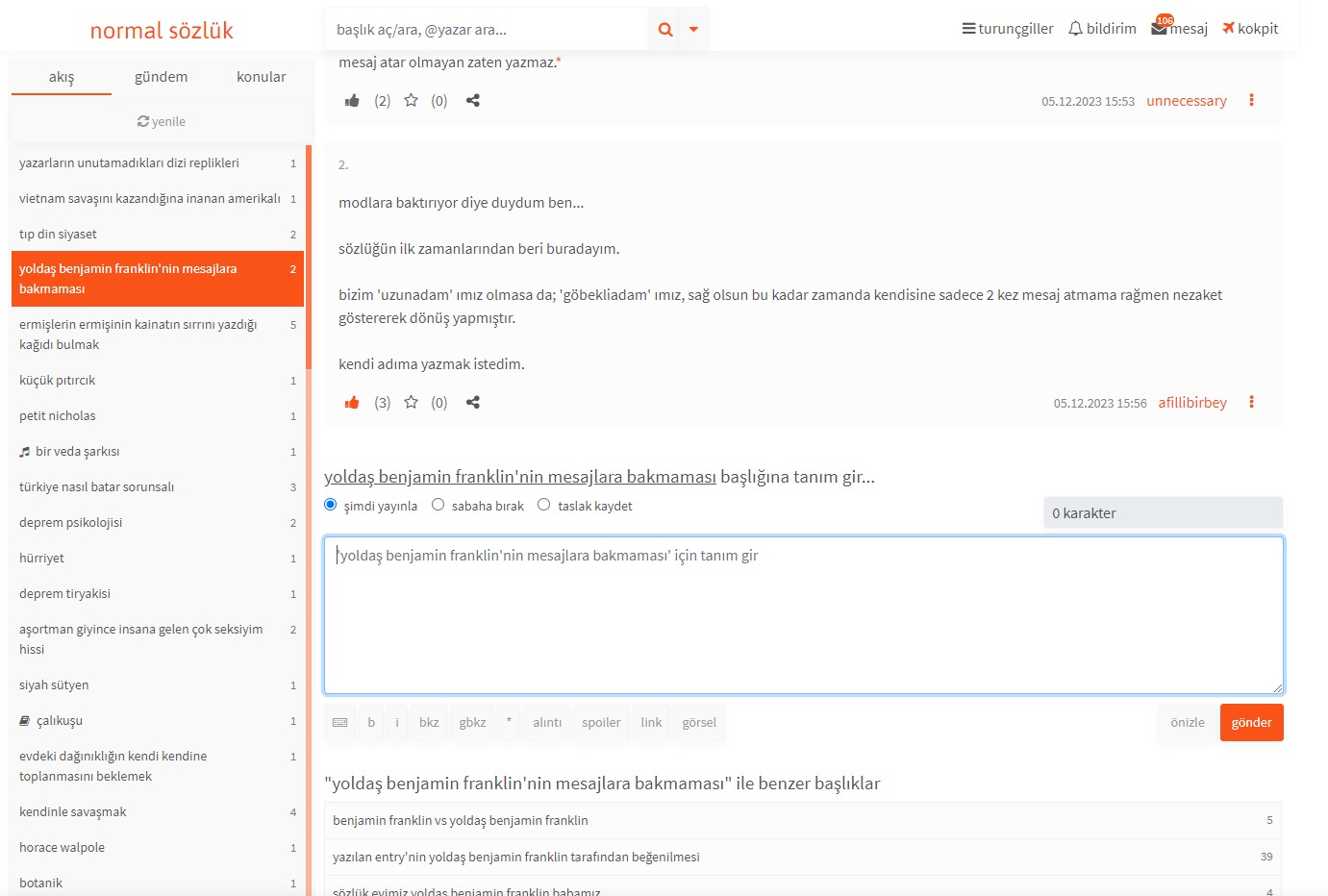Select the taslak kaydet radio option

point(544,505)
